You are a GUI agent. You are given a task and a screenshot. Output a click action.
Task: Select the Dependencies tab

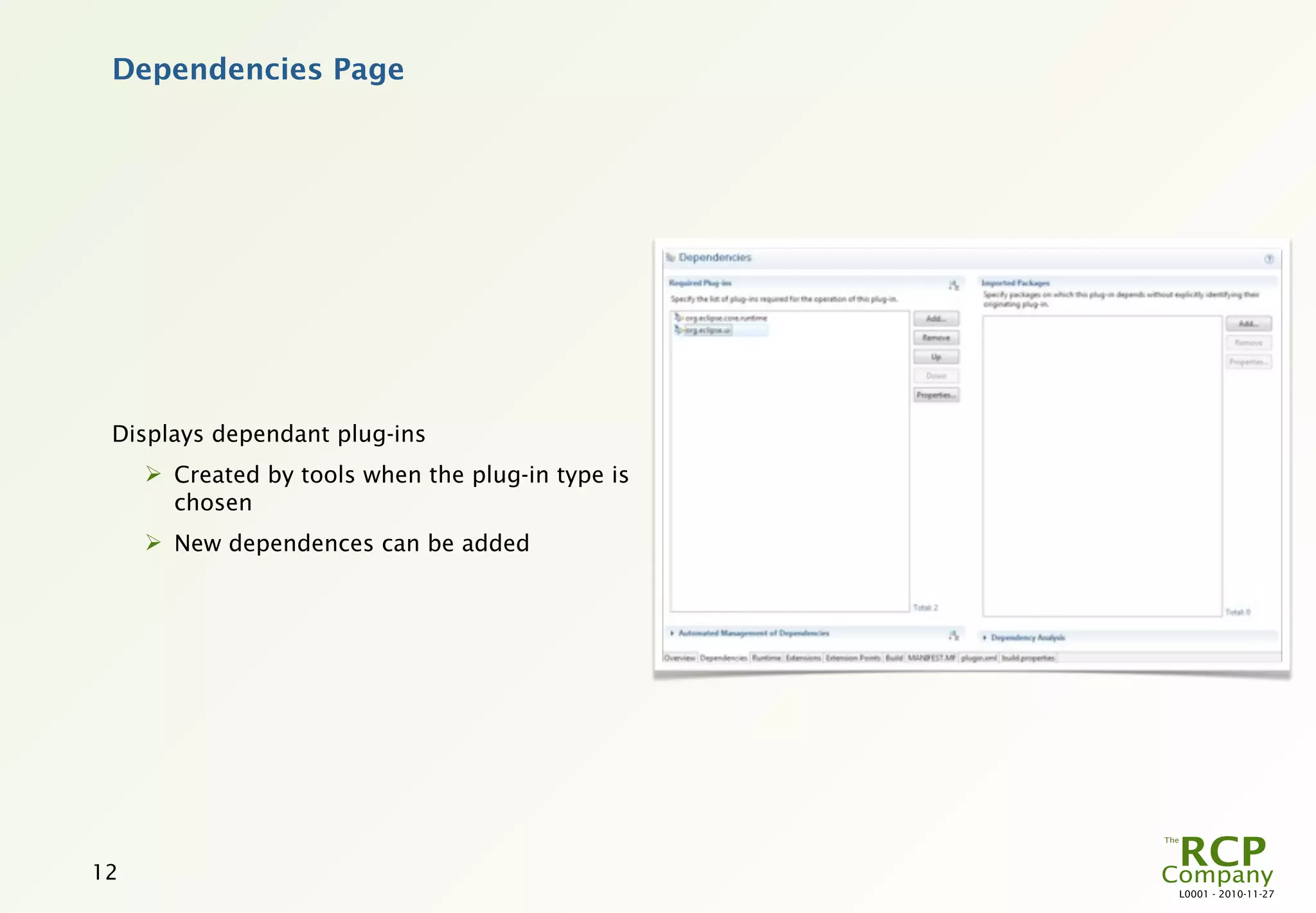(724, 658)
